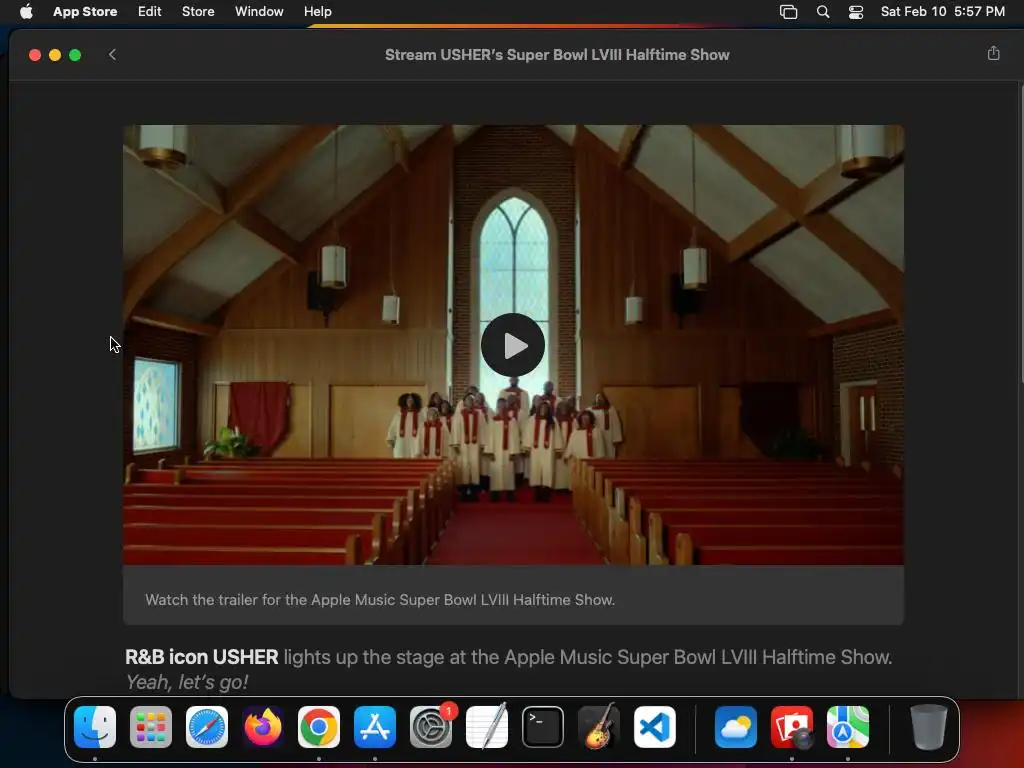Viewport: 1024px width, 768px height.
Task: Launch GarageBand from the Dock
Action: tap(599, 726)
